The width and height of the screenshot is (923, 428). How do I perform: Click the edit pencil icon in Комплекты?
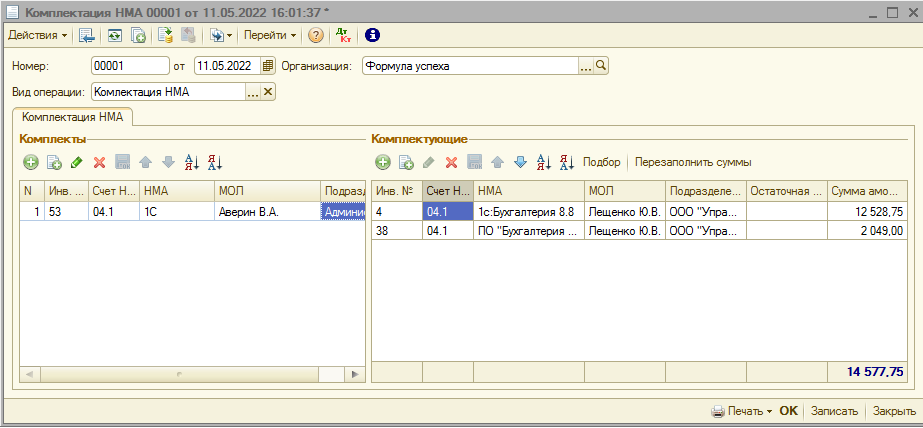[x=77, y=162]
